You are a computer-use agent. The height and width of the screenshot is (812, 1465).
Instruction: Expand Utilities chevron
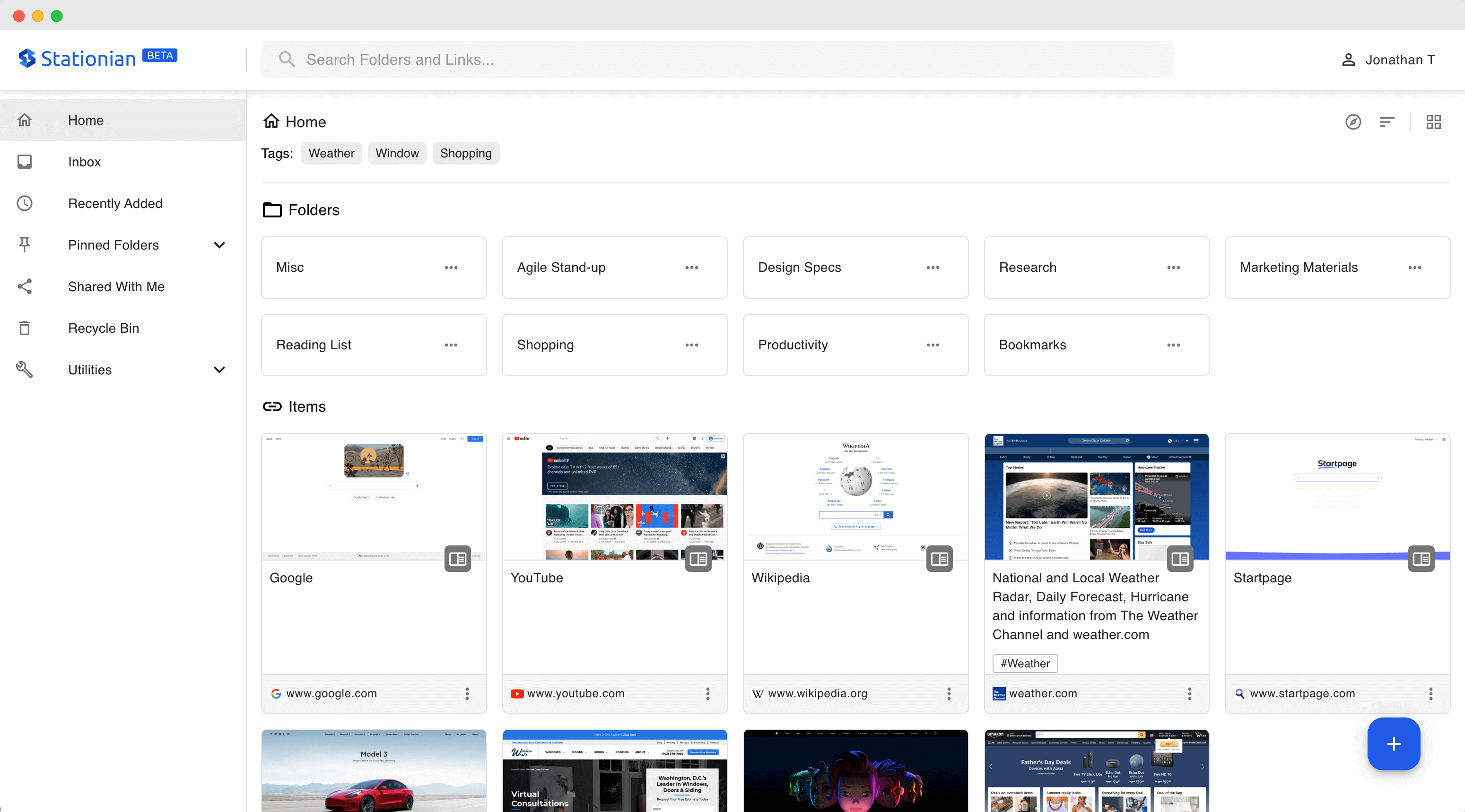click(219, 370)
